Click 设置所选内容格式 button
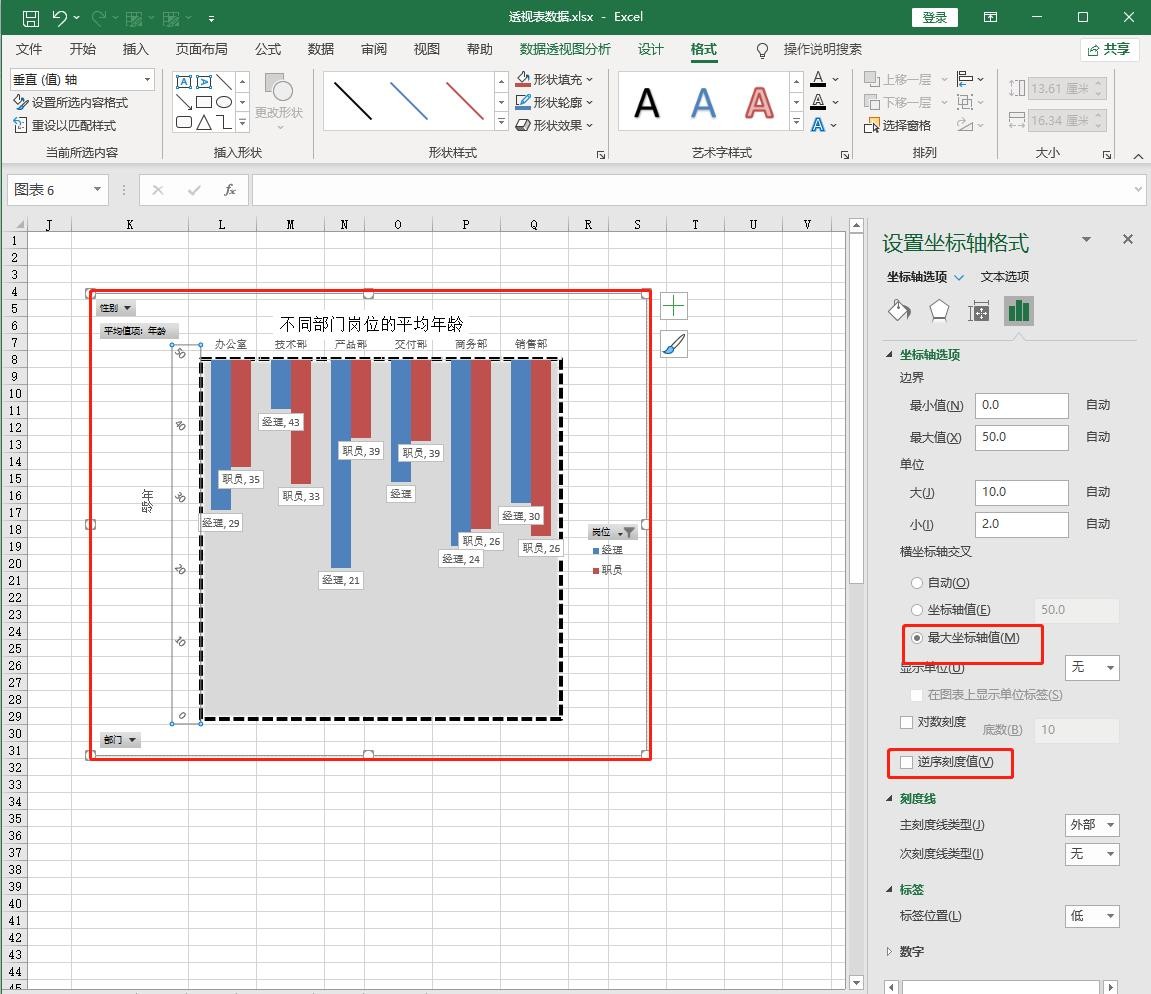Screen dimensions: 1151x994 point(71,102)
